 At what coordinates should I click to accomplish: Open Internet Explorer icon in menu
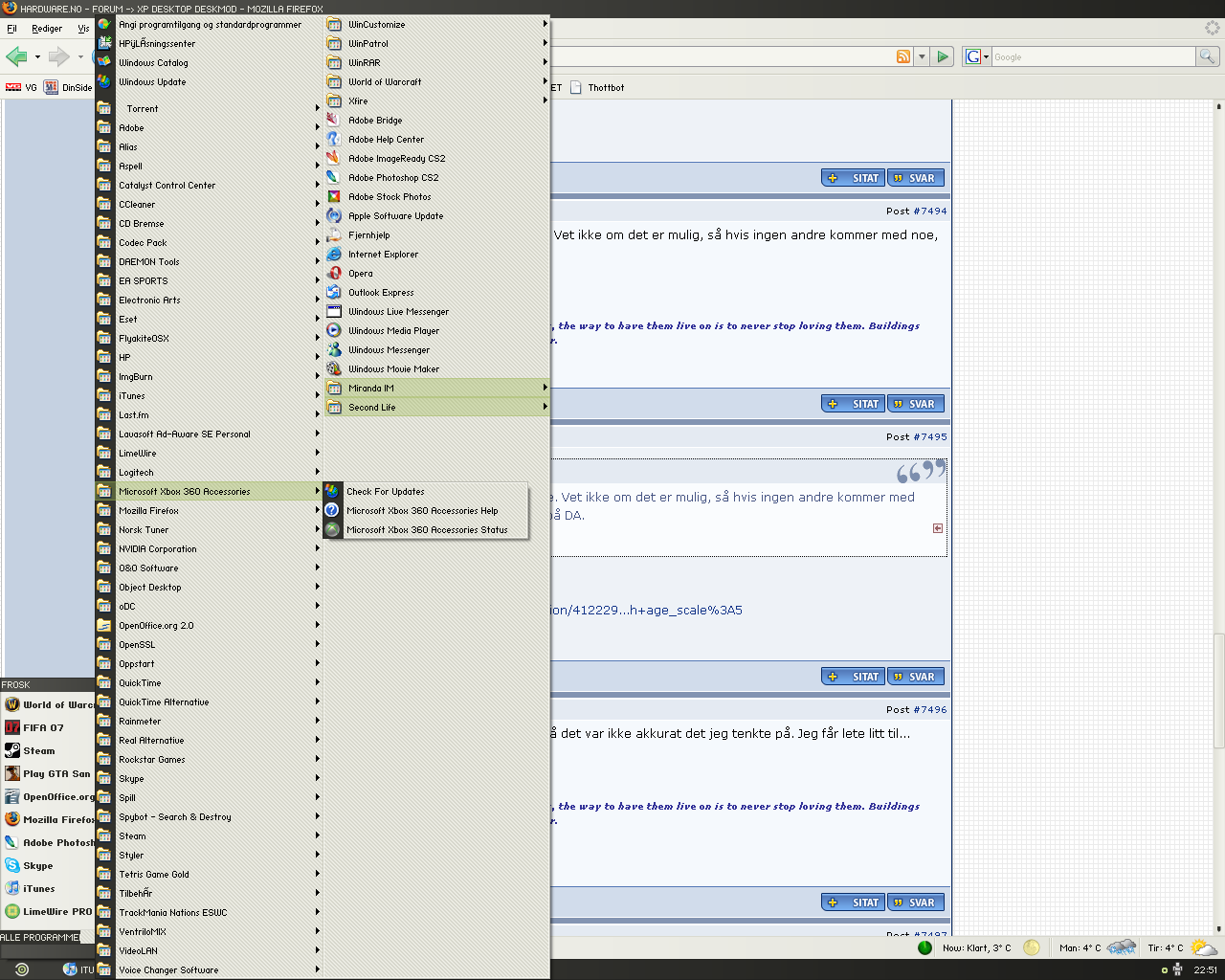(333, 255)
